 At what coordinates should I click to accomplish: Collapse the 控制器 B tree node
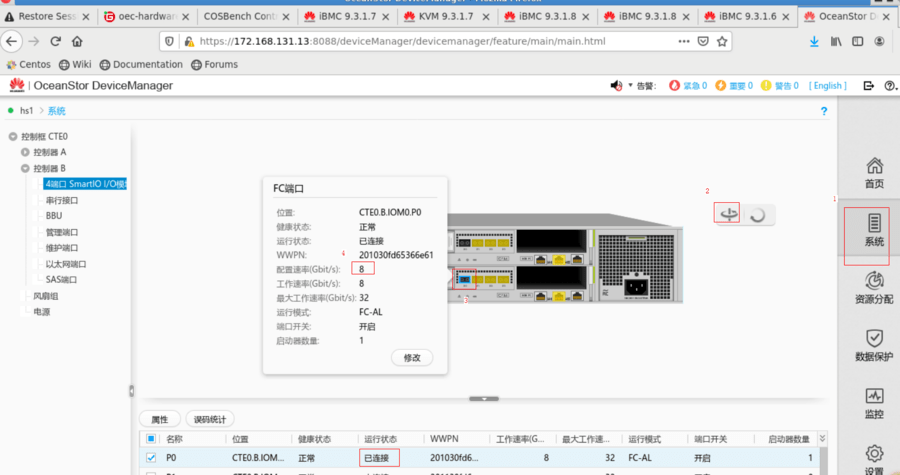[25, 168]
